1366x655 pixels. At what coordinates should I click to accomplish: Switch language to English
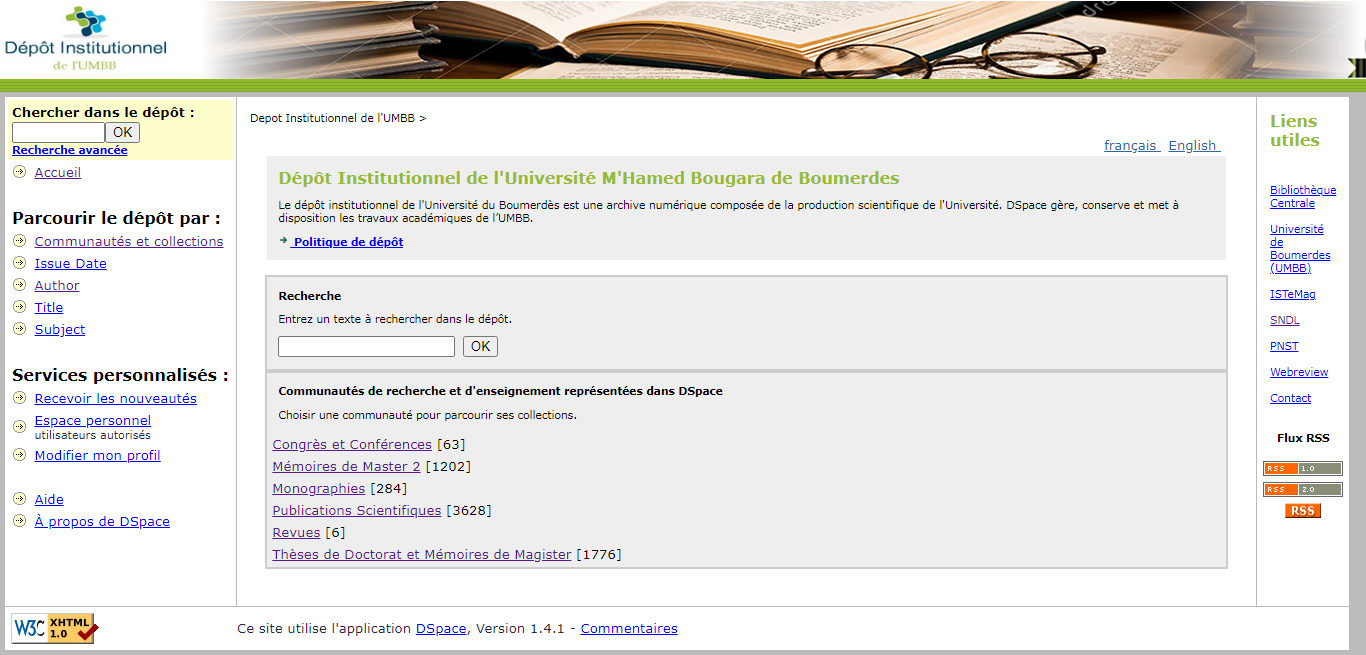1193,145
